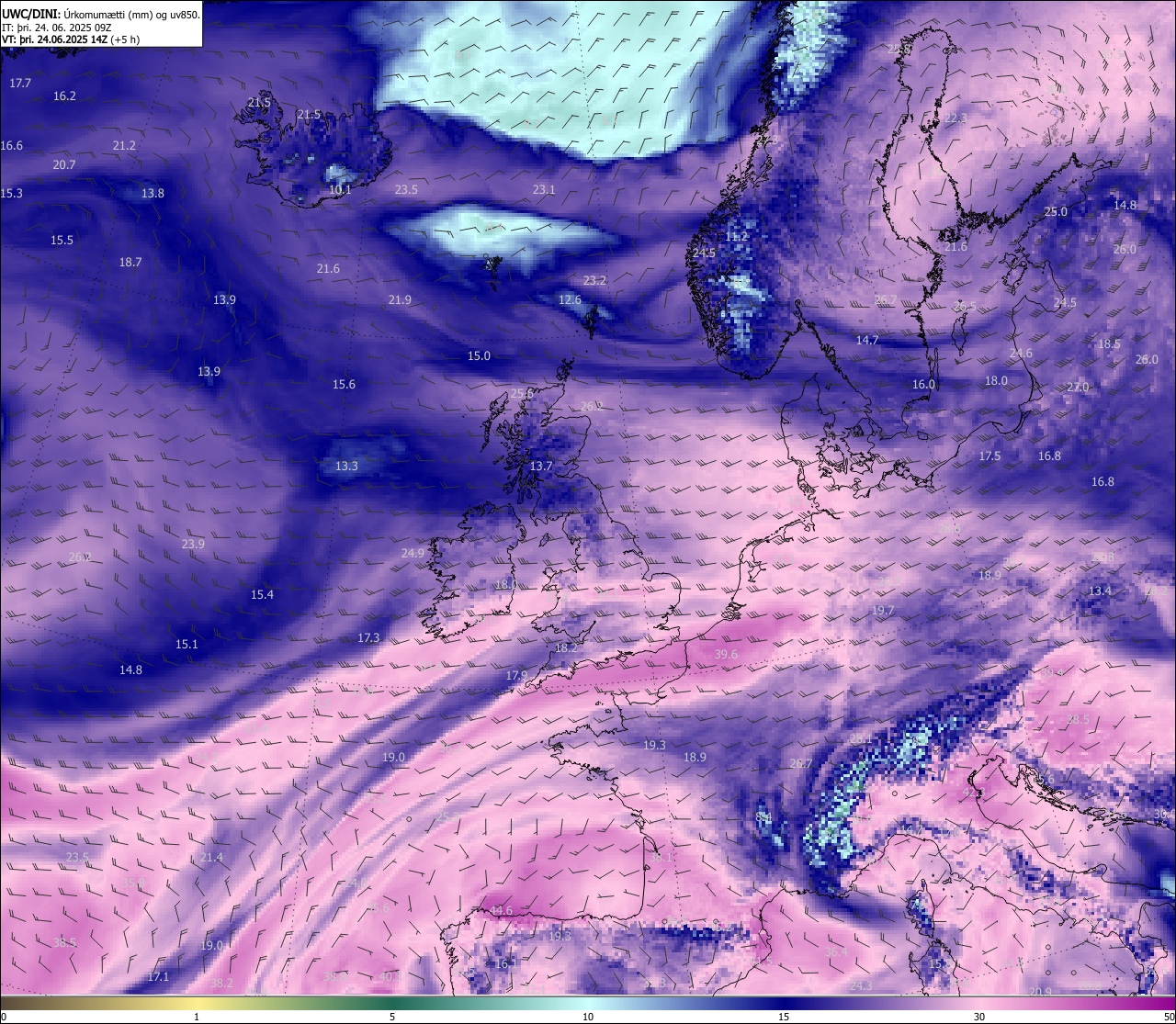The image size is (1176, 1024).
Task: Click the 'VT: þri. 24.06.2025 14Z (+5 h)' line
Action: coord(71,39)
